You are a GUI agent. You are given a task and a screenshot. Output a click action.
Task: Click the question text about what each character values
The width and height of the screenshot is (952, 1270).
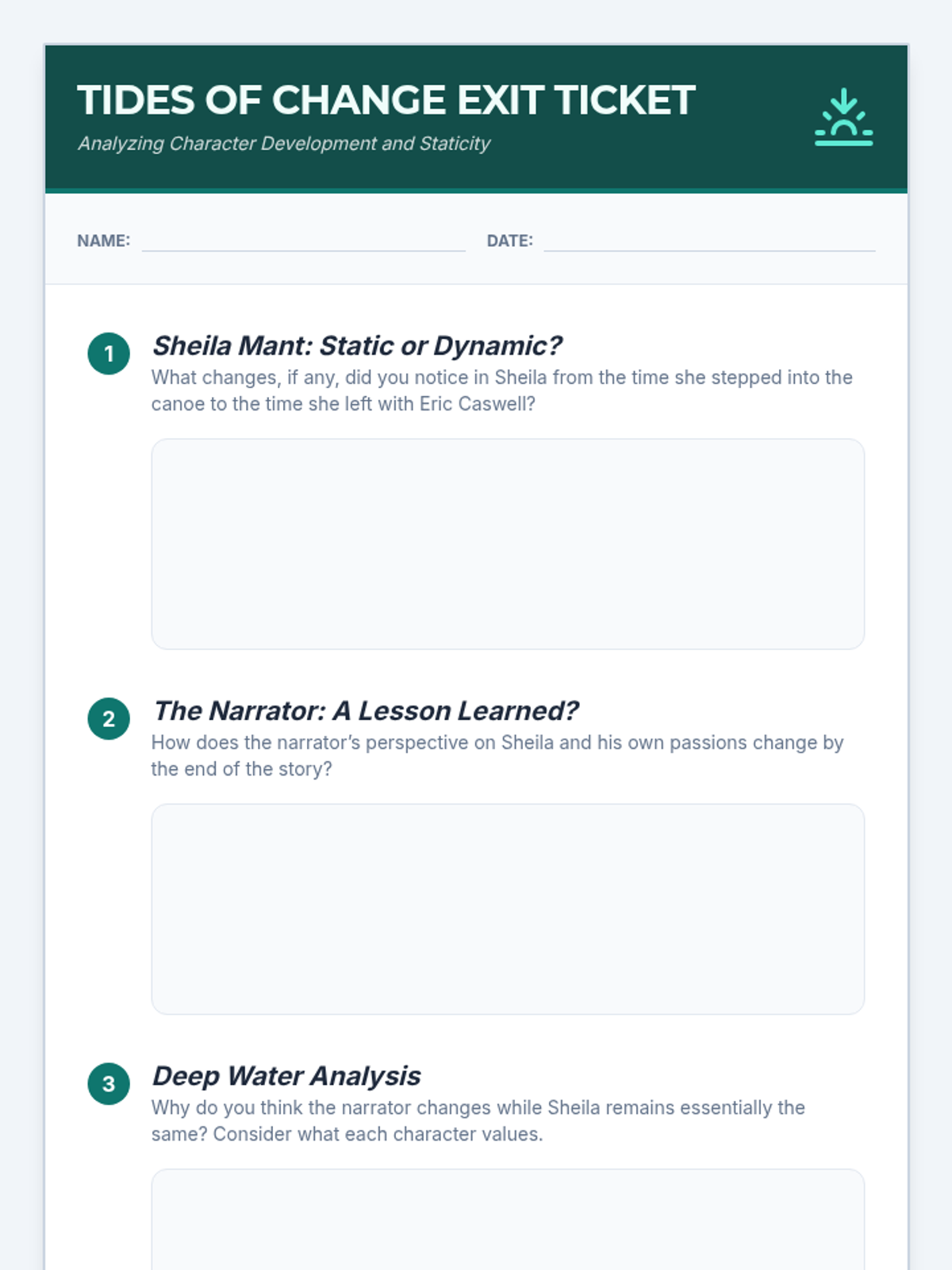pyautogui.click(x=478, y=1121)
